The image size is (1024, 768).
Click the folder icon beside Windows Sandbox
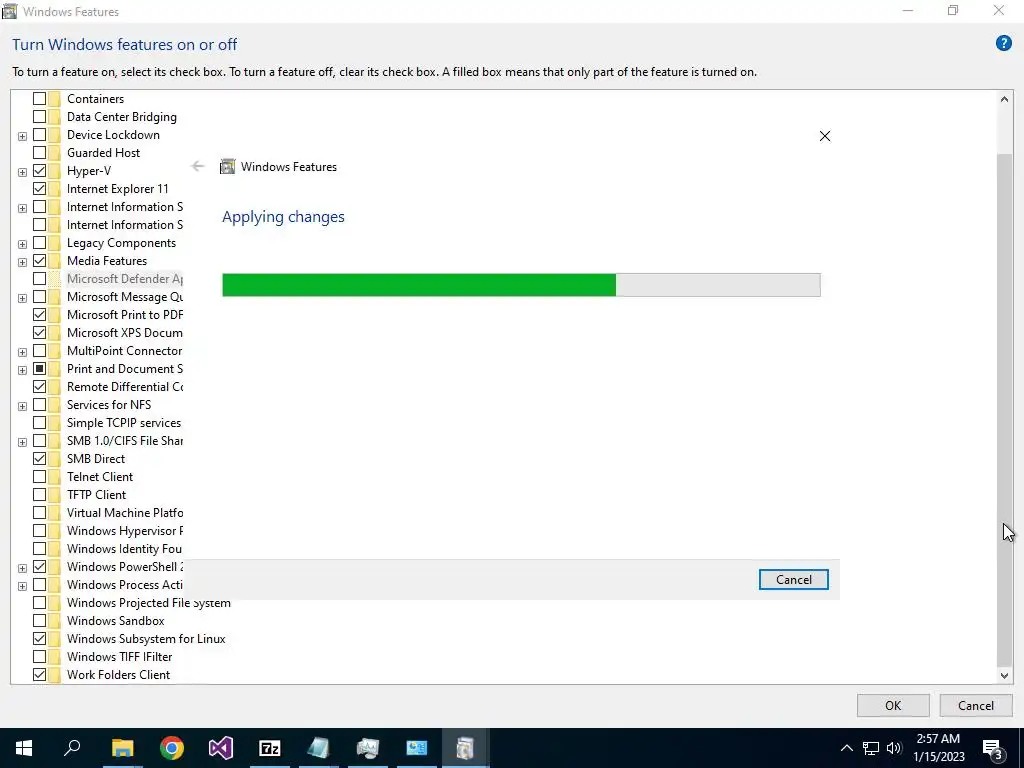click(54, 620)
